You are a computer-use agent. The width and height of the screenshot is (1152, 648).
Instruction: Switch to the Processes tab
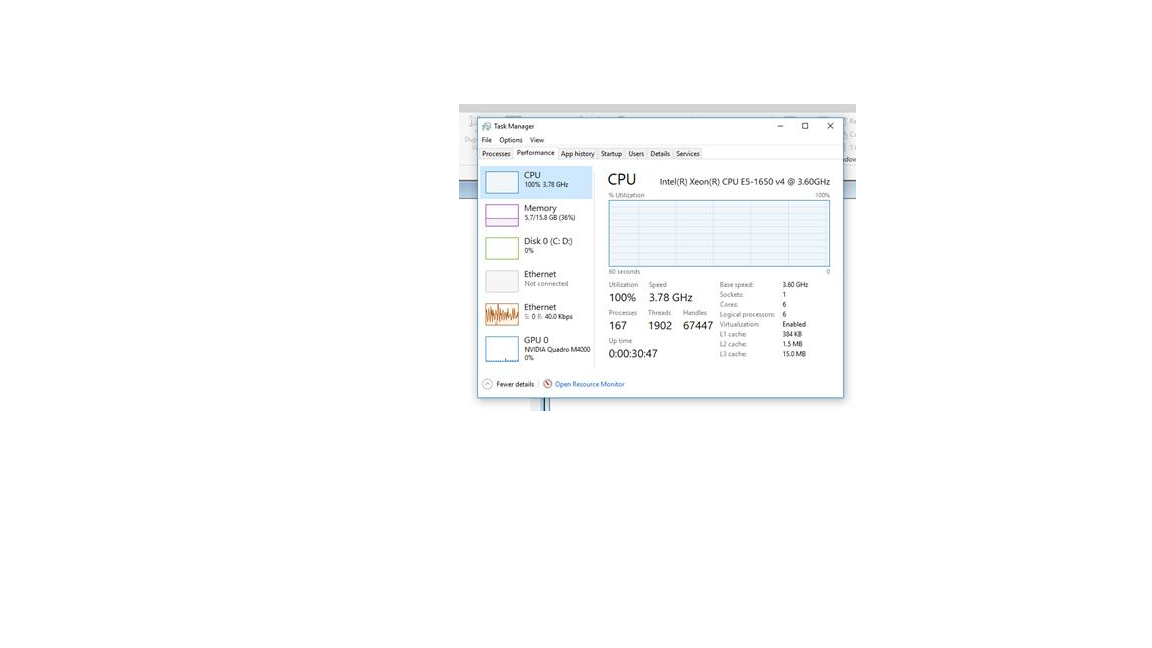(x=496, y=153)
